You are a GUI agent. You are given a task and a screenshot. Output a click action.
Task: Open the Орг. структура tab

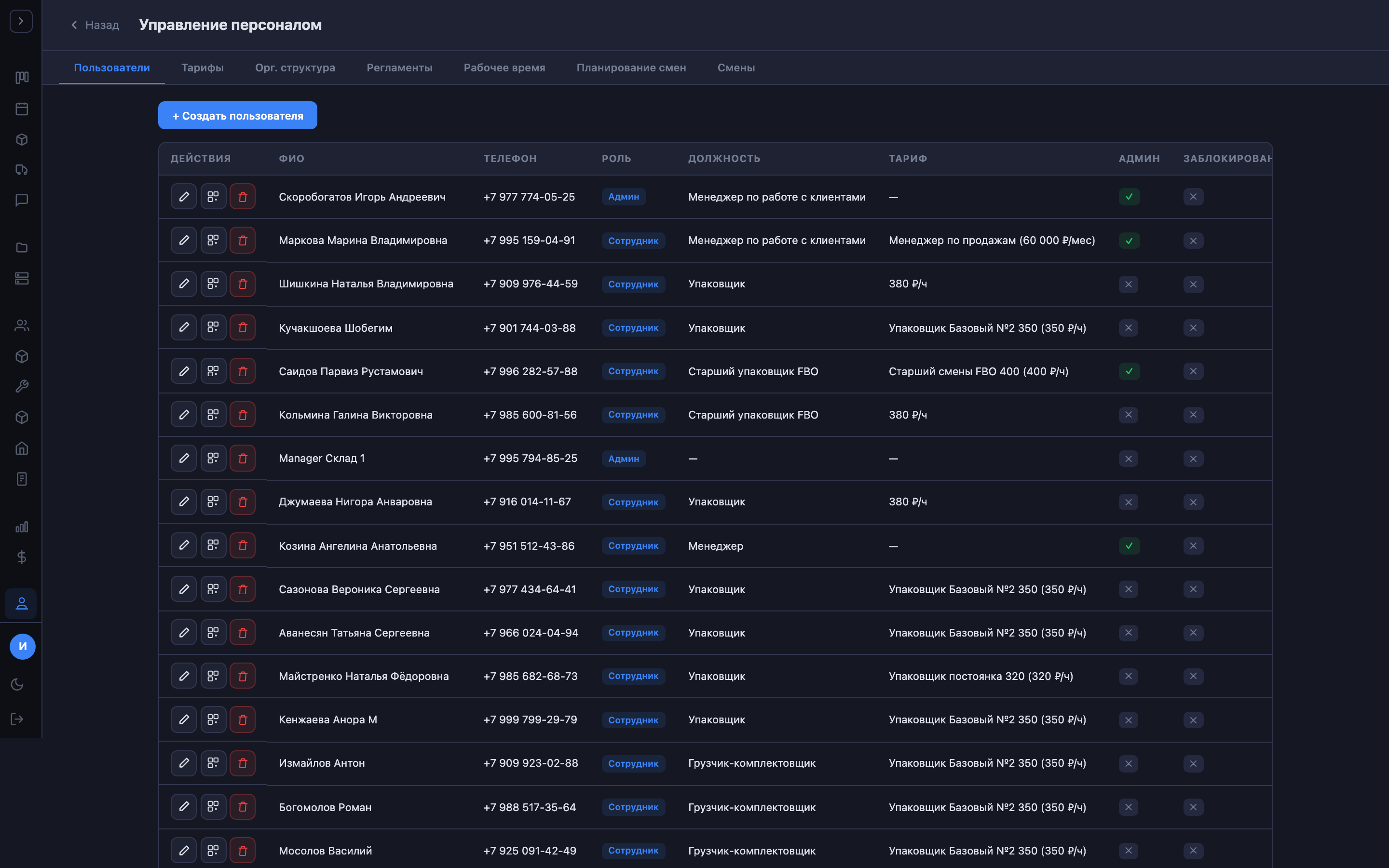pos(295,68)
